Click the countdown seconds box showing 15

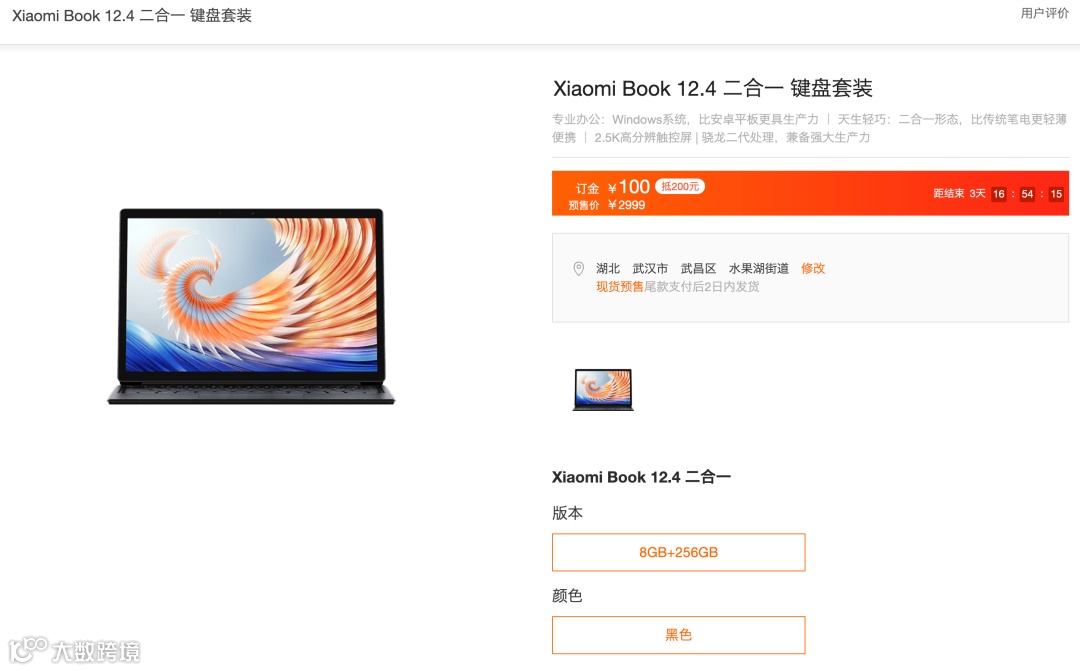point(1056,194)
